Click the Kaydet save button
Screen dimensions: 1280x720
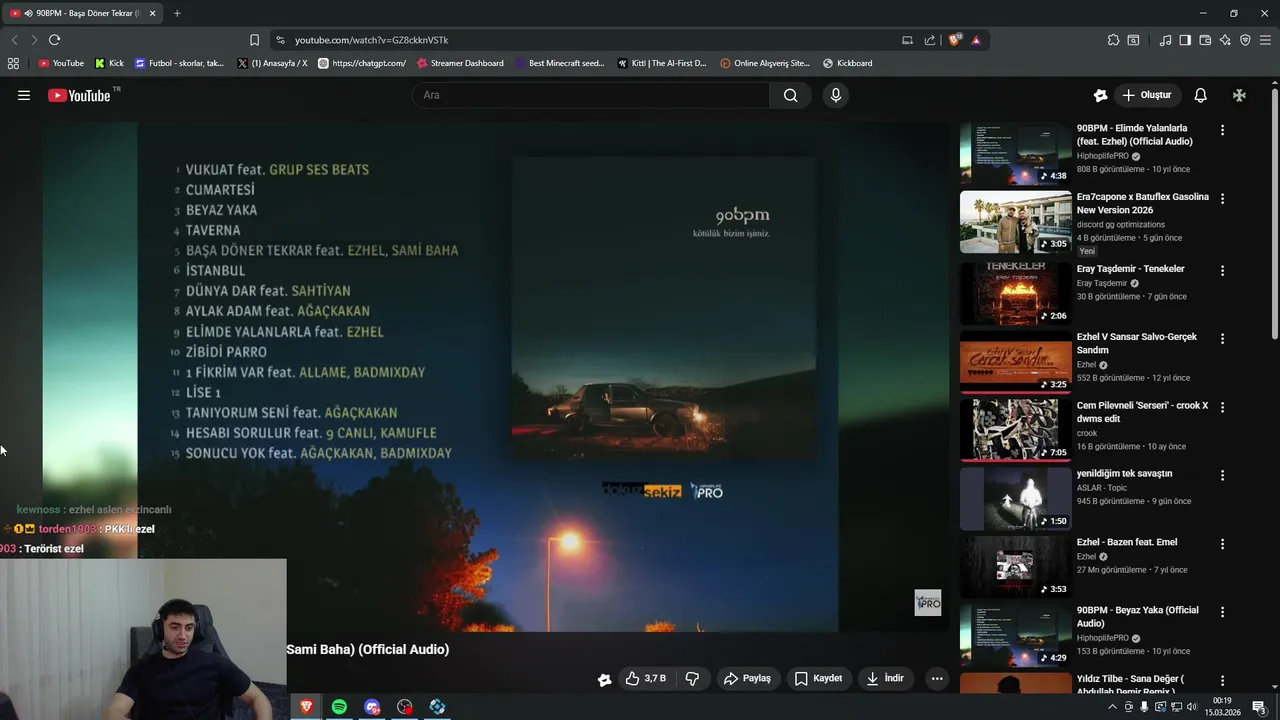818,678
